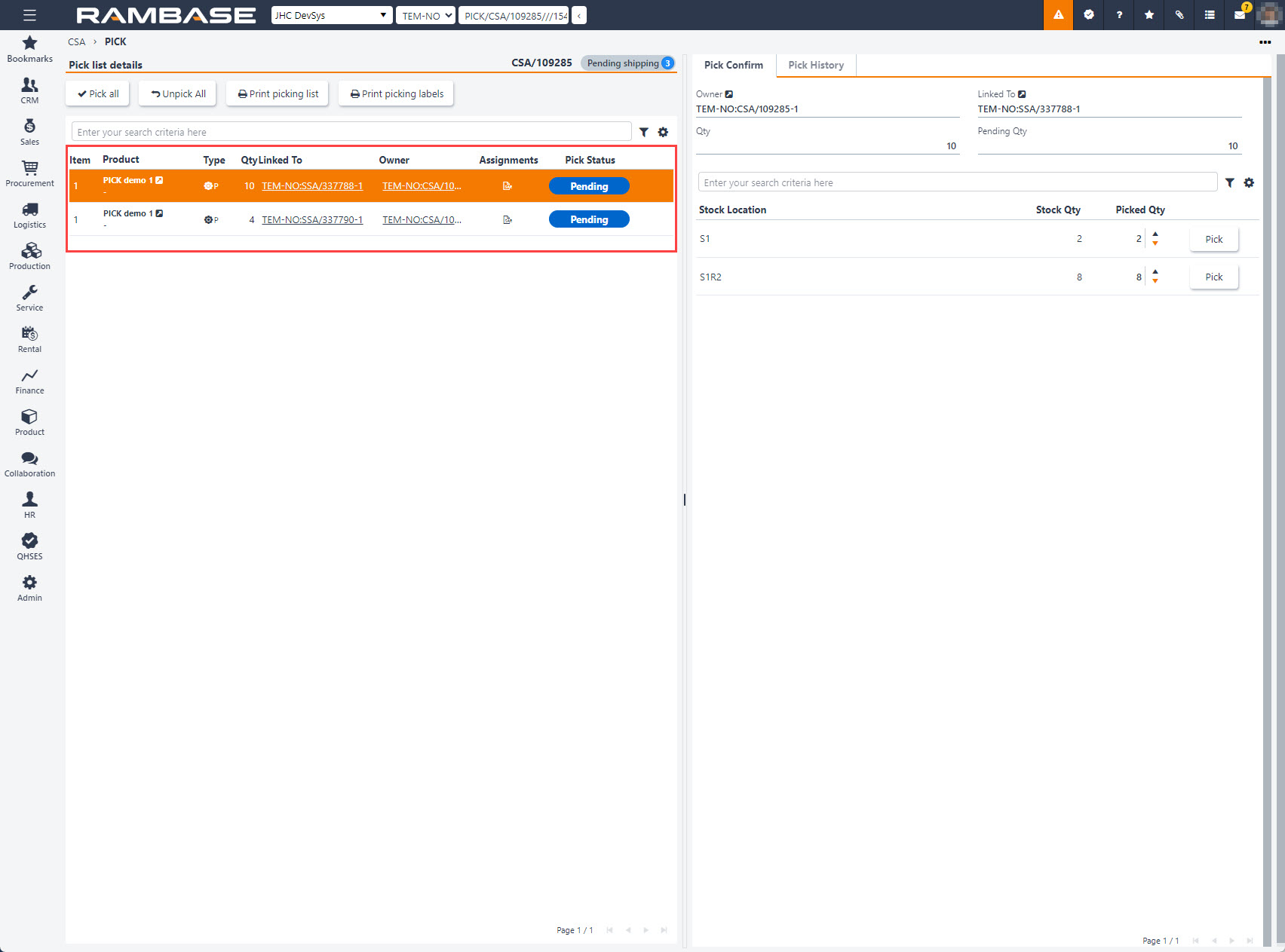Open the three-dots context menu
Viewport: 1285px width, 952px height.
(1265, 42)
